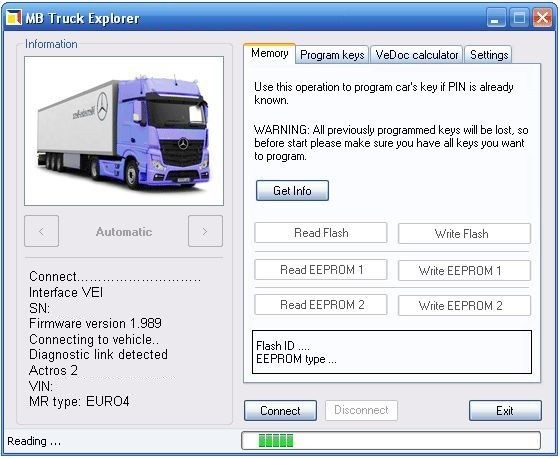Screen dimensions: 560x458
Task: Click the Connect button
Action: pyautogui.click(x=280, y=411)
